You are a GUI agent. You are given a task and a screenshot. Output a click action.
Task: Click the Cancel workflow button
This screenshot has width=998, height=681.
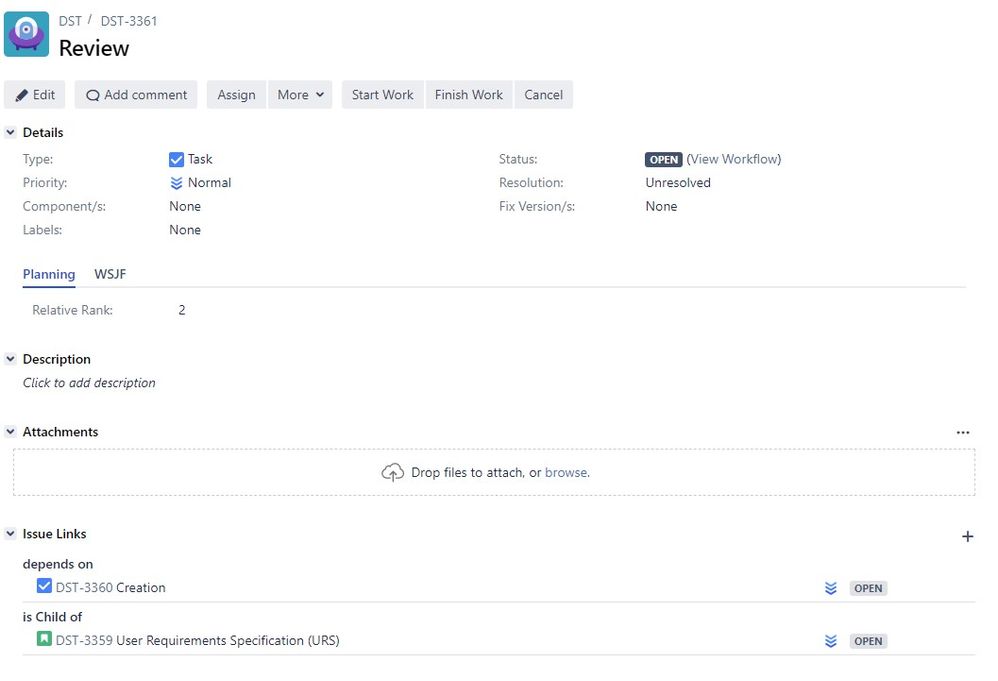click(544, 95)
